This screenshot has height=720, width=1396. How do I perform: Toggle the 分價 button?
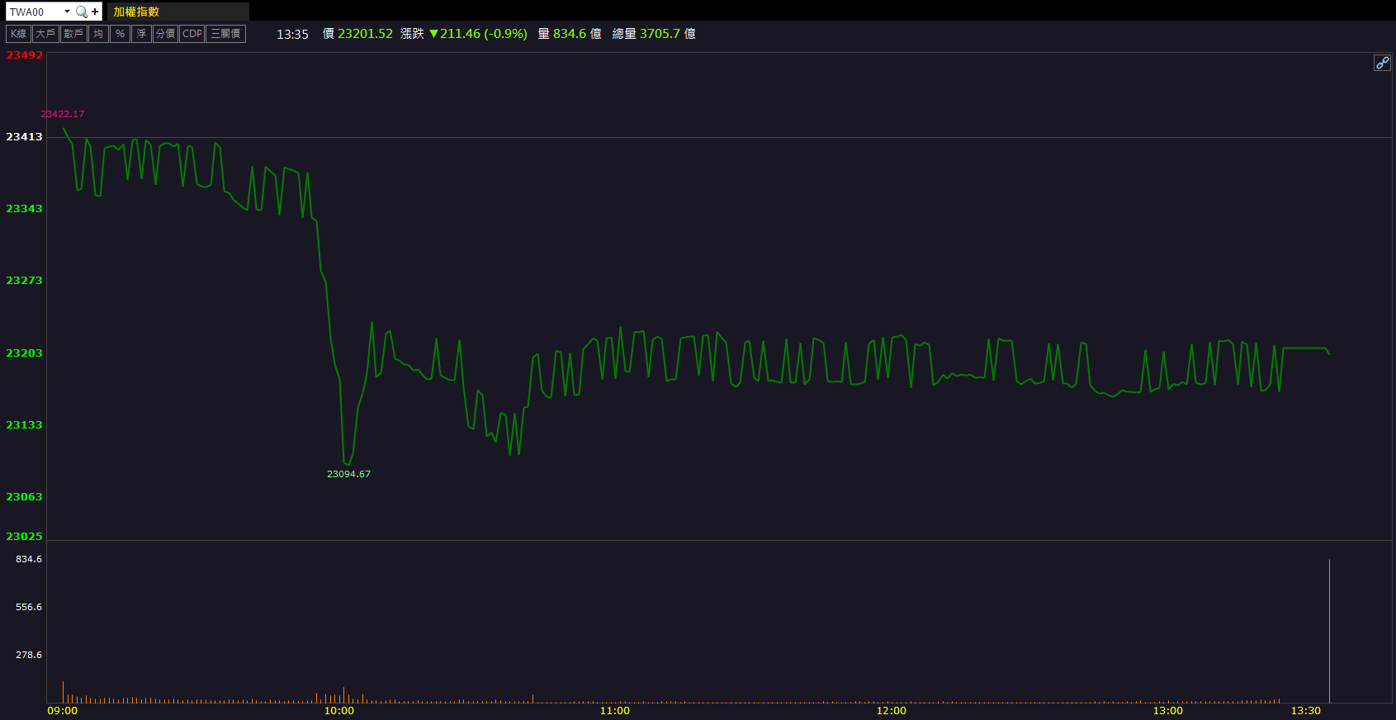coord(165,34)
